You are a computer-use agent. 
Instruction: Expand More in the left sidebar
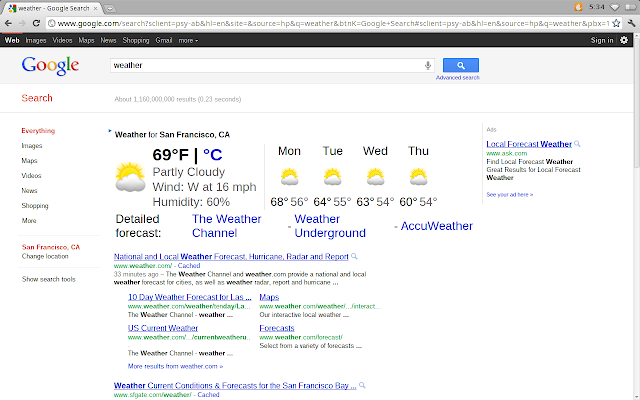(x=29, y=220)
